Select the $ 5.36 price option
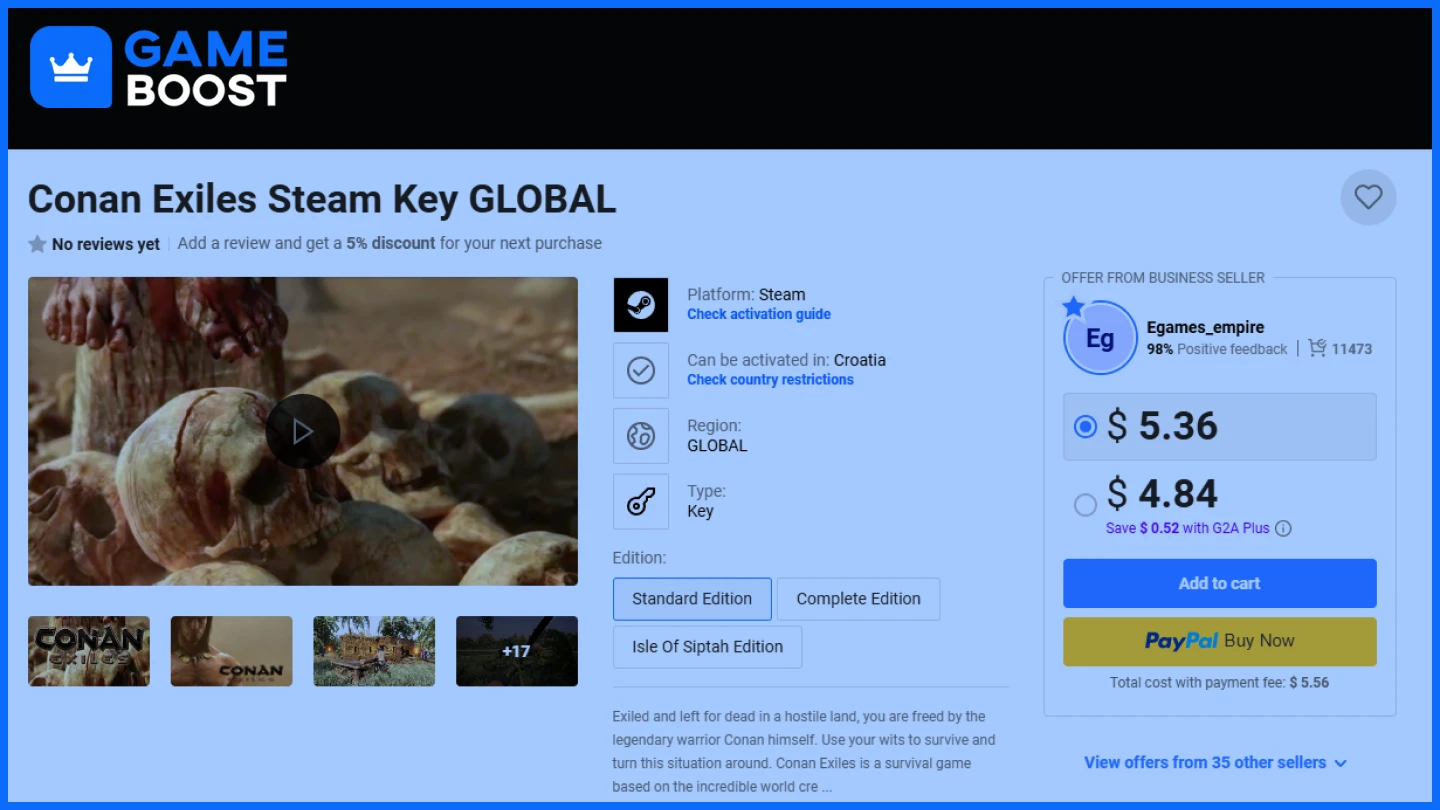 [1220, 427]
